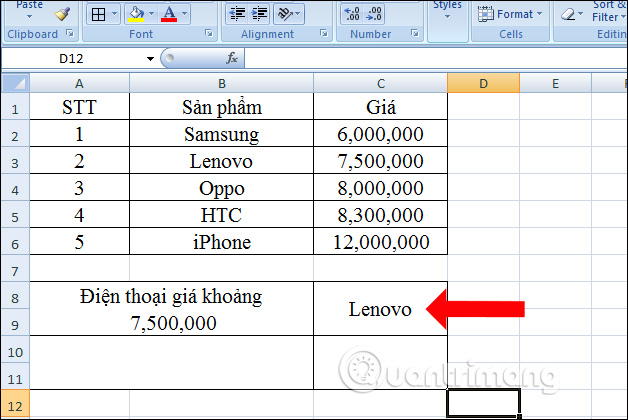Click the Increase Decimal icon
Image resolution: width=628 pixels, height=420 pixels.
pos(352,14)
